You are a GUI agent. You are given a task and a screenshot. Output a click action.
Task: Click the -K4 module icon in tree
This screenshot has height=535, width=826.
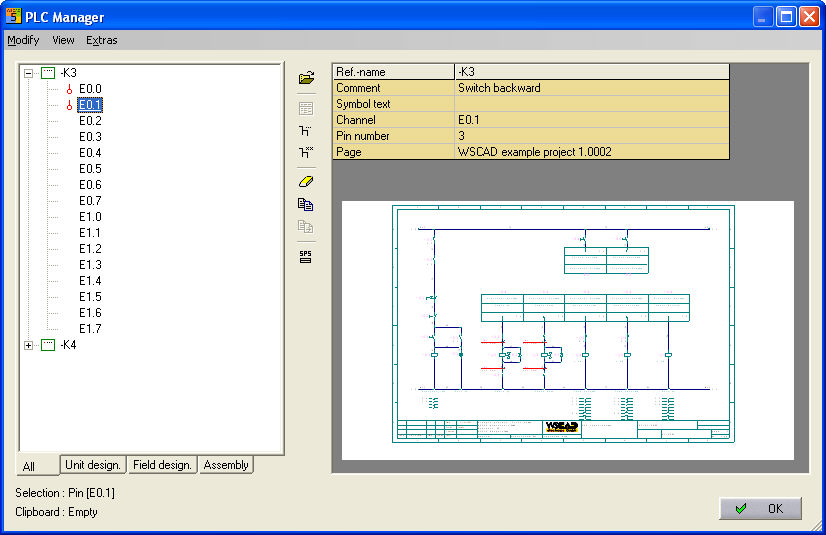coord(48,345)
